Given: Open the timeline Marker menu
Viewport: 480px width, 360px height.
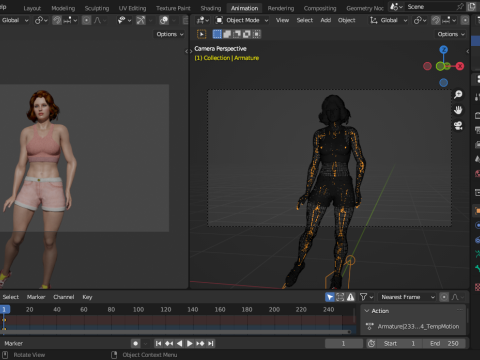Looking at the screenshot, I should pyautogui.click(x=36, y=297).
